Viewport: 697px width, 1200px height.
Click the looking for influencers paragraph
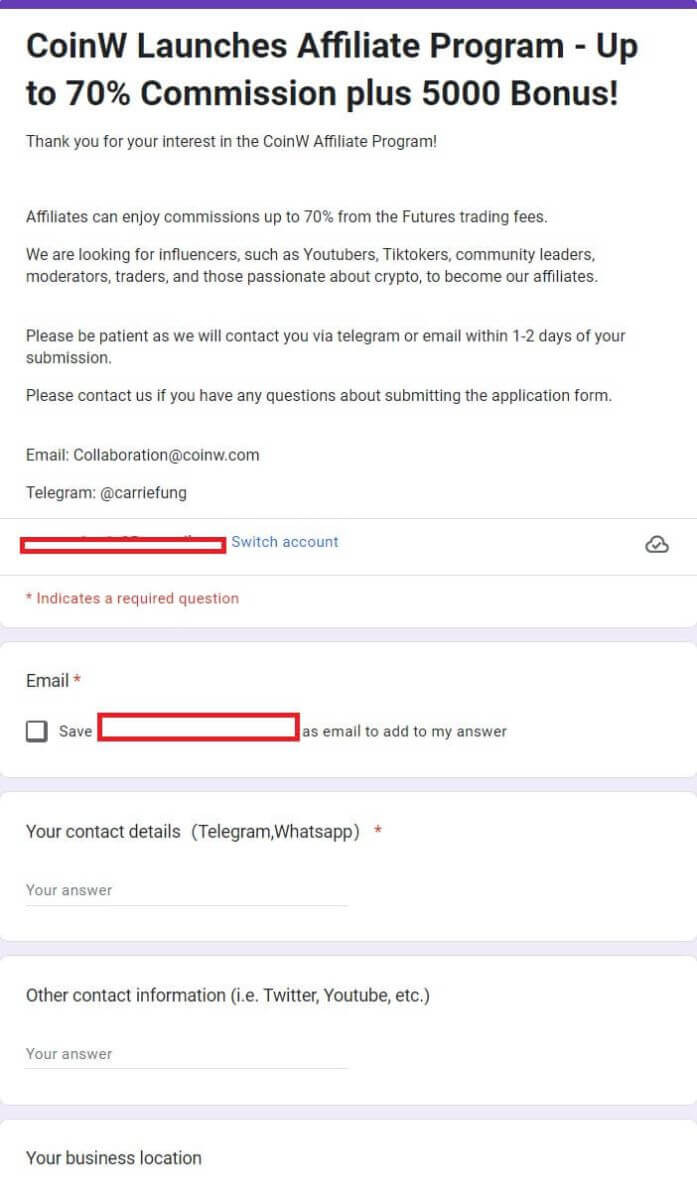312,265
